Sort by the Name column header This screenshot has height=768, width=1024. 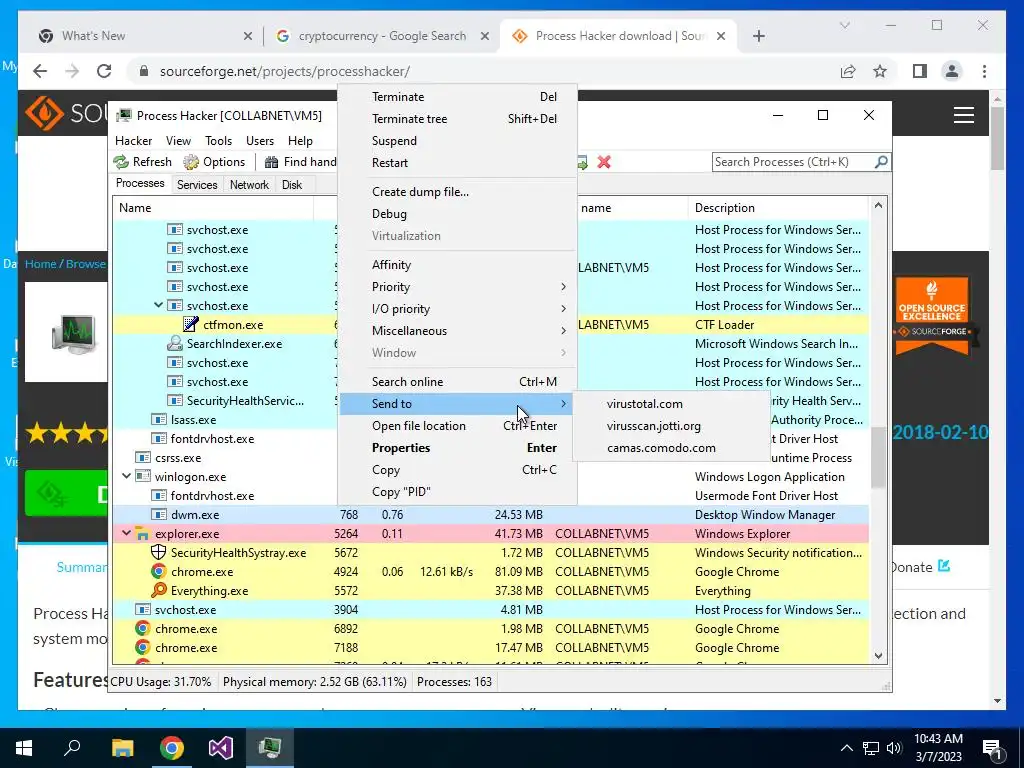(213, 208)
